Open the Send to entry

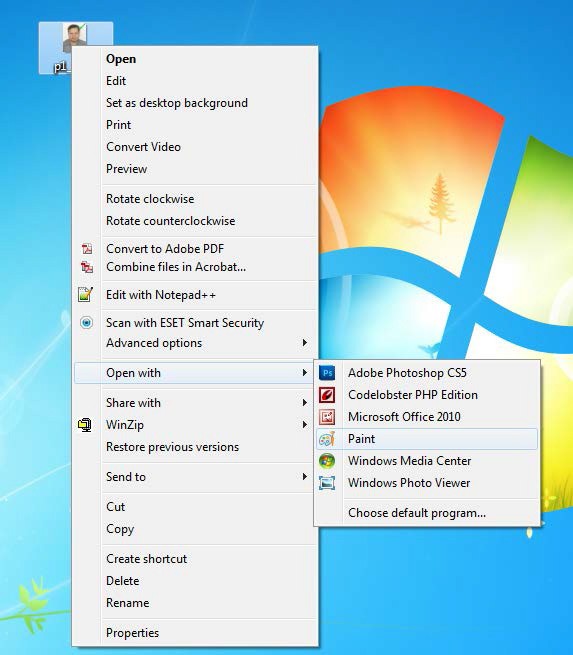pos(195,477)
